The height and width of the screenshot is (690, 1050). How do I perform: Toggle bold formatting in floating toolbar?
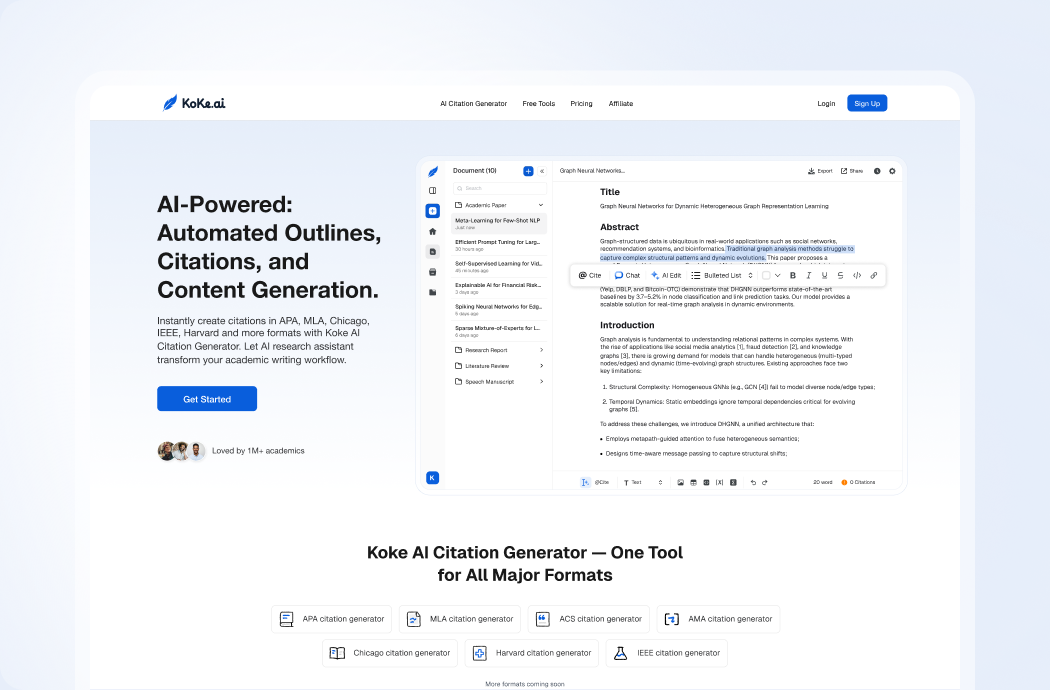tap(793, 275)
